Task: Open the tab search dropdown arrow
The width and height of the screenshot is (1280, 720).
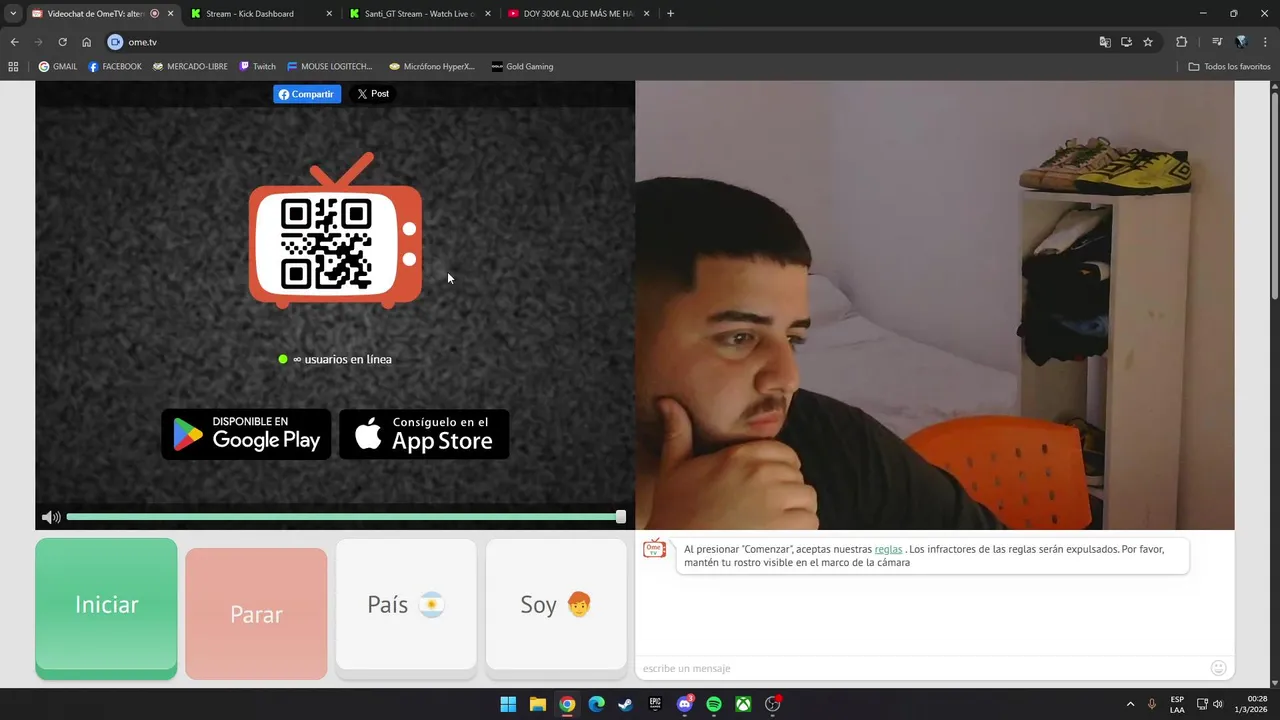Action: 13,14
